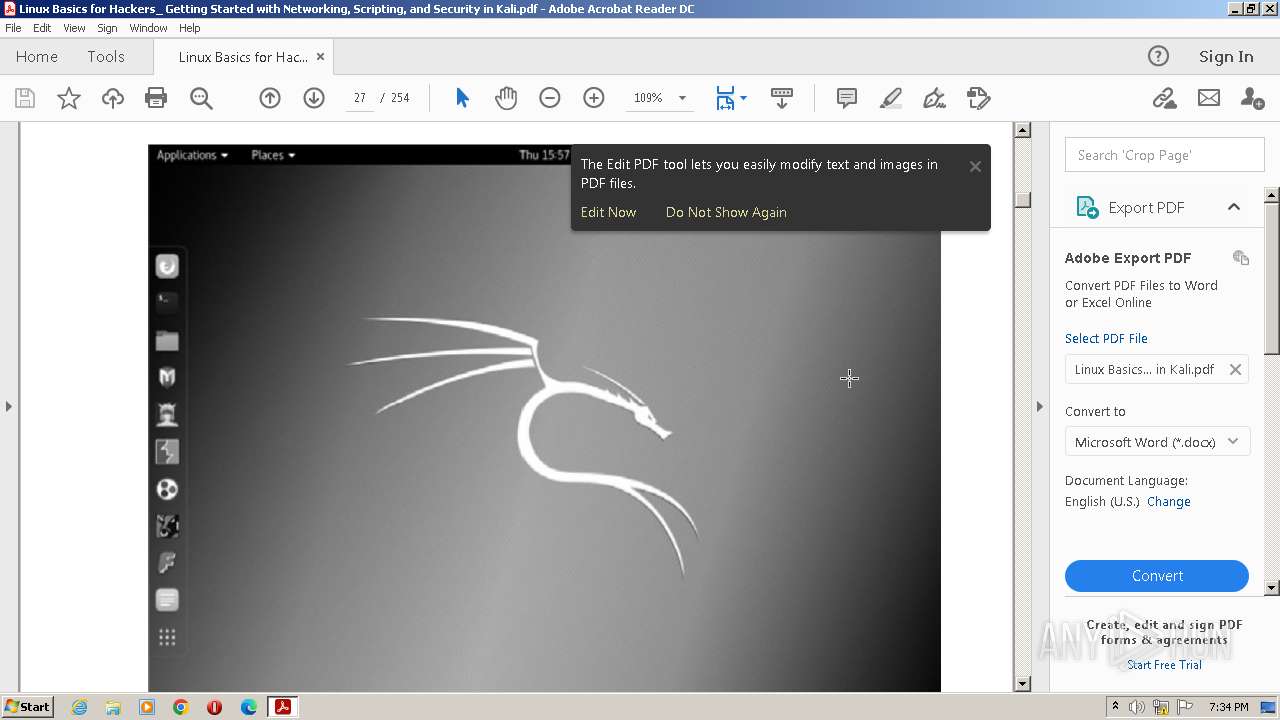Image resolution: width=1280 pixels, height=720 pixels.
Task: Print the document with the printer icon
Action: (x=156, y=98)
